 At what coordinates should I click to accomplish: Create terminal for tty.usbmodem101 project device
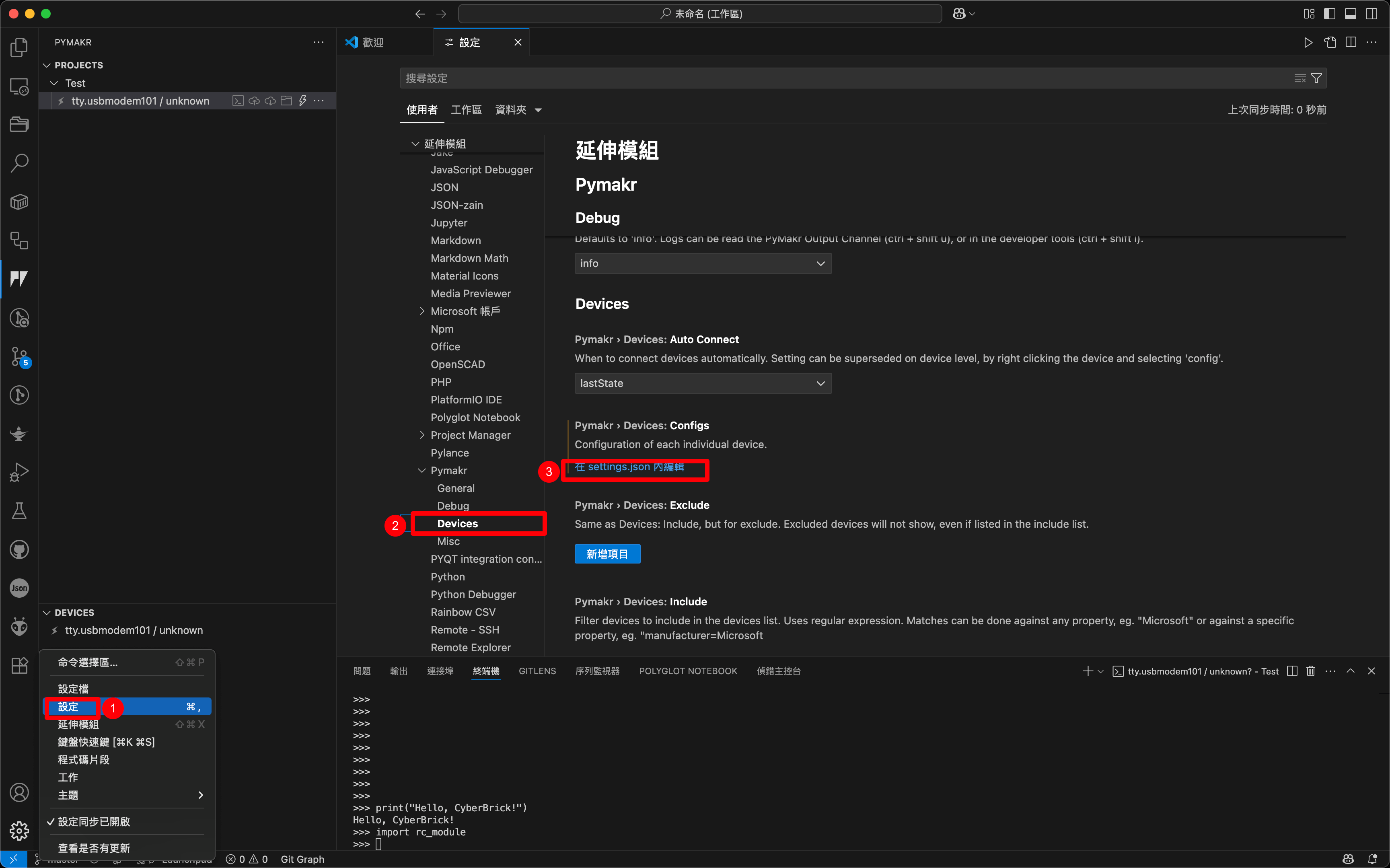238,101
